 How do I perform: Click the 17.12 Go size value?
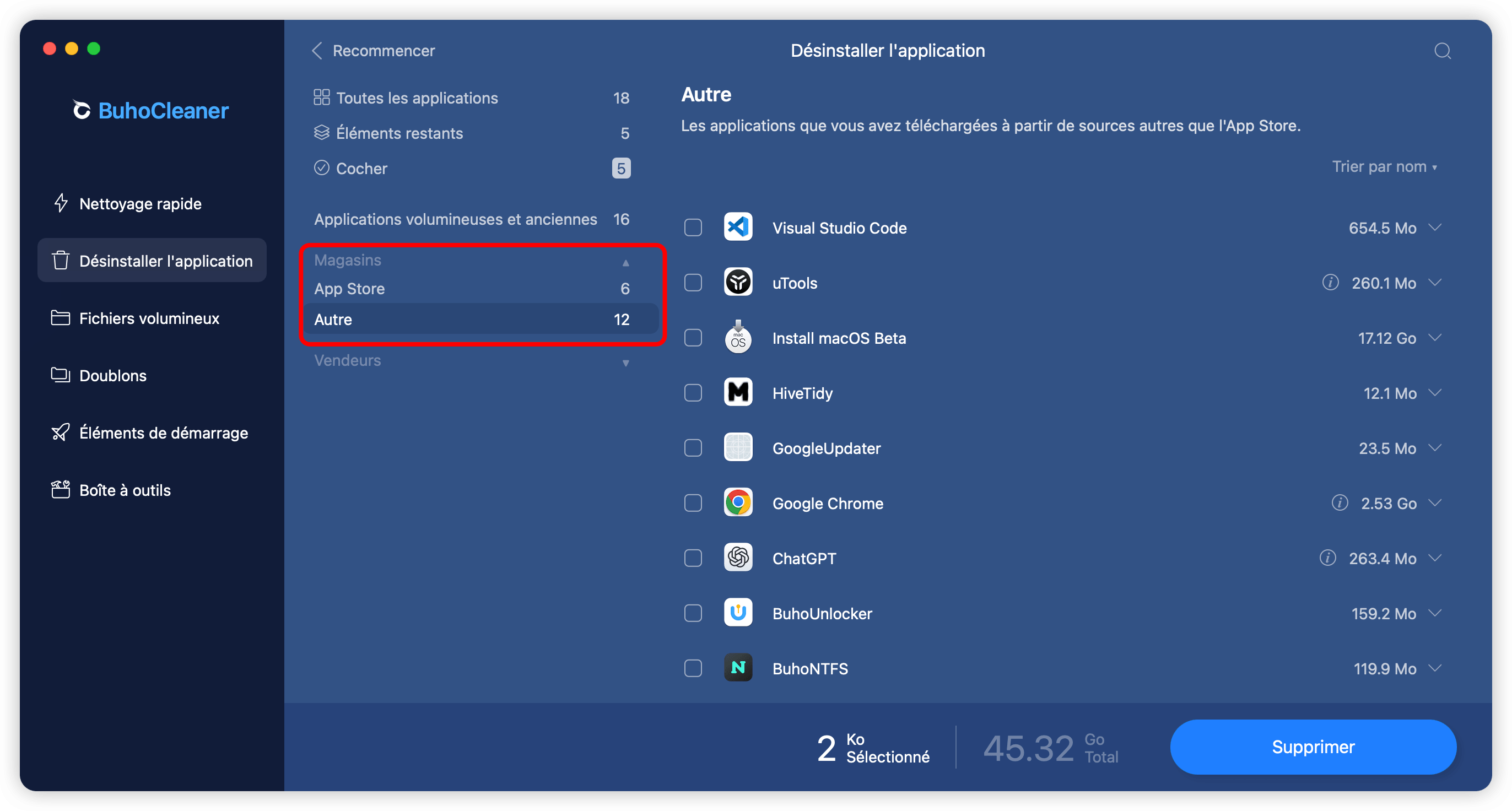(x=1387, y=338)
